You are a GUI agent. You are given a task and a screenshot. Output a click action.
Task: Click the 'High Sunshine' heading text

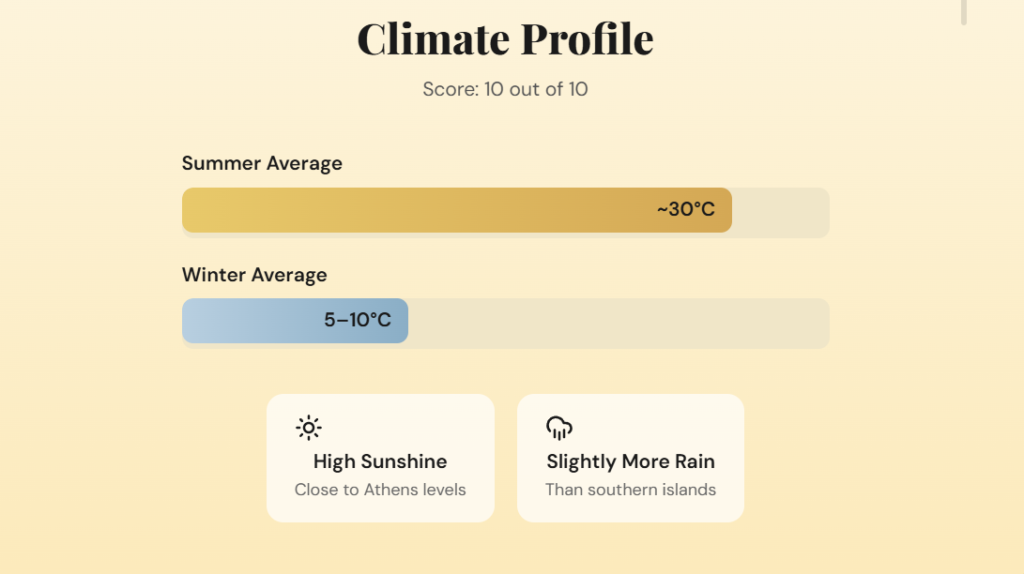click(x=380, y=461)
